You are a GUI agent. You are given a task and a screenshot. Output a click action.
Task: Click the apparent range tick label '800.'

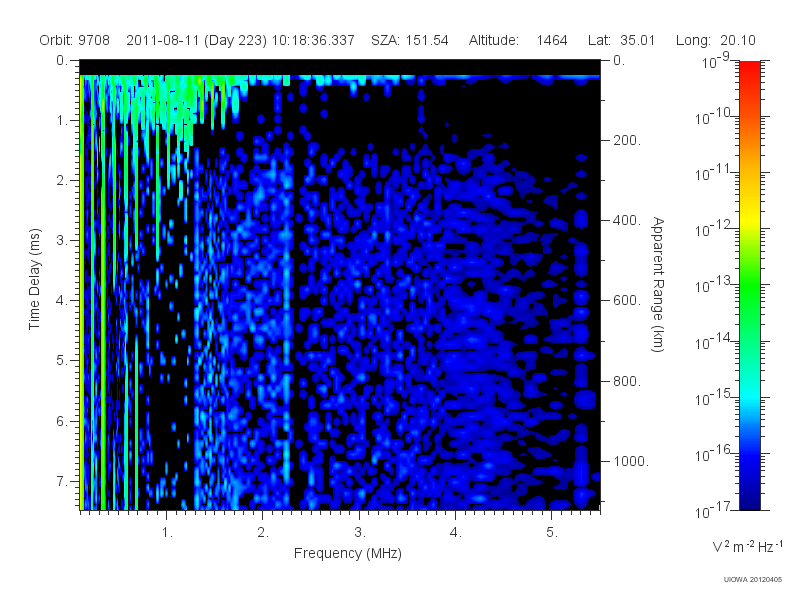point(627,381)
